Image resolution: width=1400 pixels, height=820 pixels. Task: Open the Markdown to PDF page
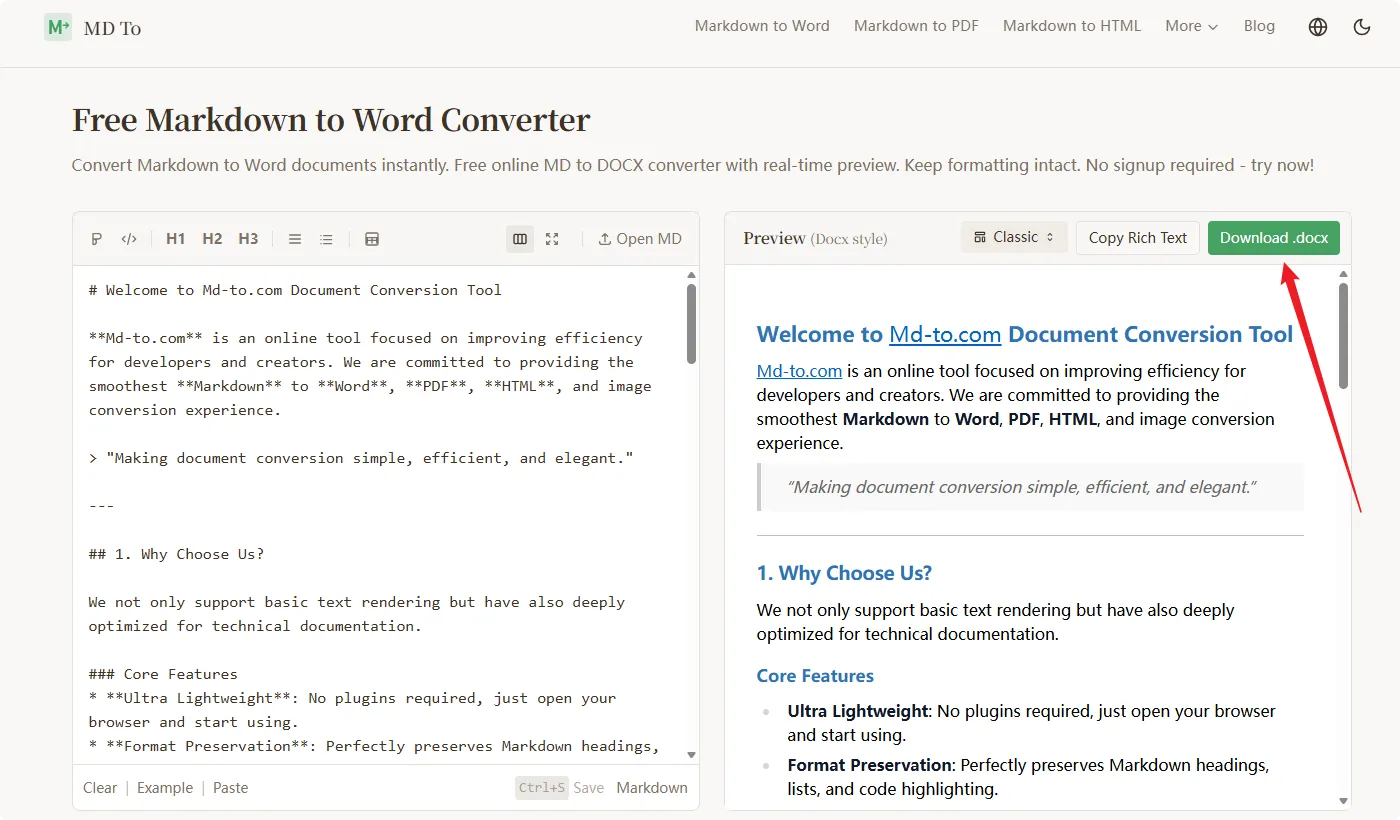coord(915,26)
